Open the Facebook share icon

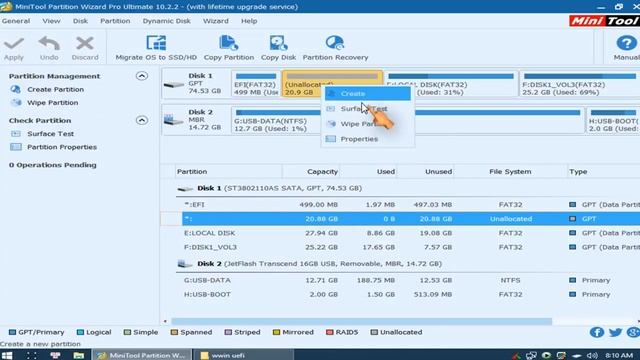[597, 332]
